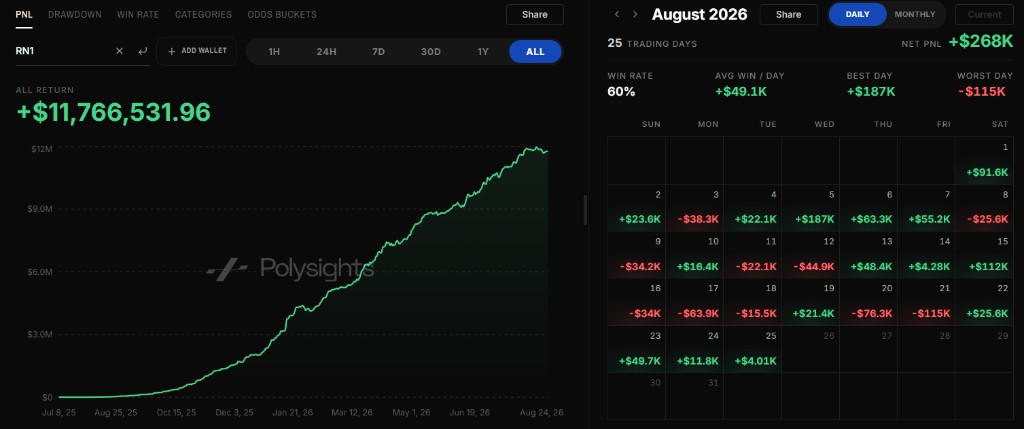Click the Avg Win / Day value +$49.1K
The width and height of the screenshot is (1024, 429).
[741, 92]
